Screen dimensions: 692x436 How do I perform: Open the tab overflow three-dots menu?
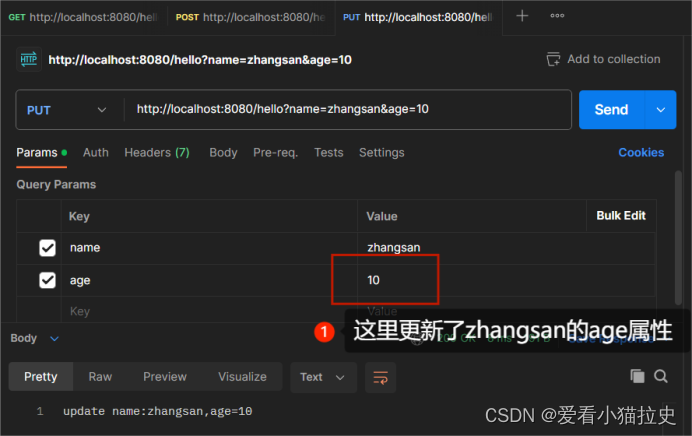[x=557, y=16]
